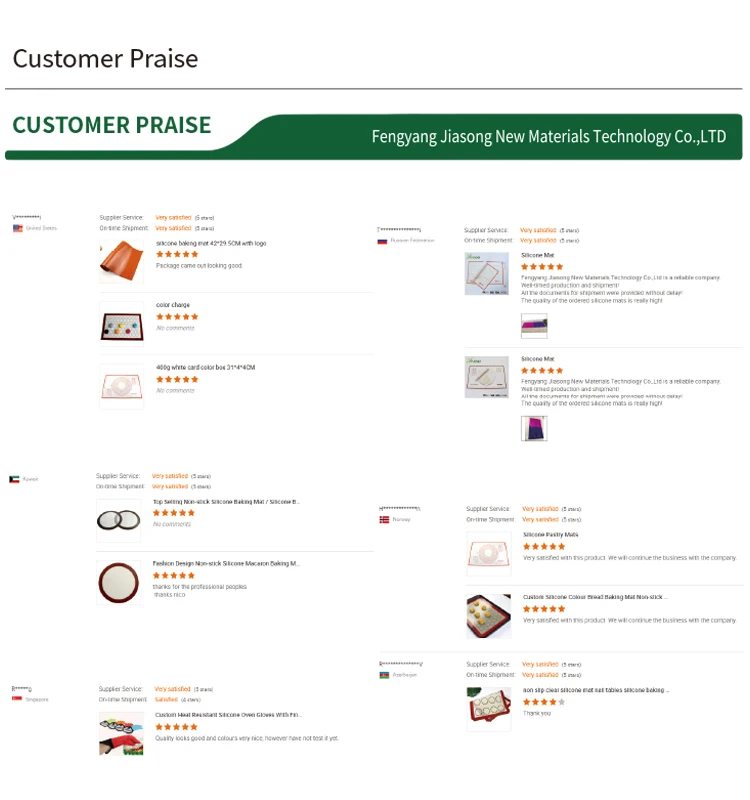Click the United States flag icon
The image size is (750, 800).
[x=17, y=228]
